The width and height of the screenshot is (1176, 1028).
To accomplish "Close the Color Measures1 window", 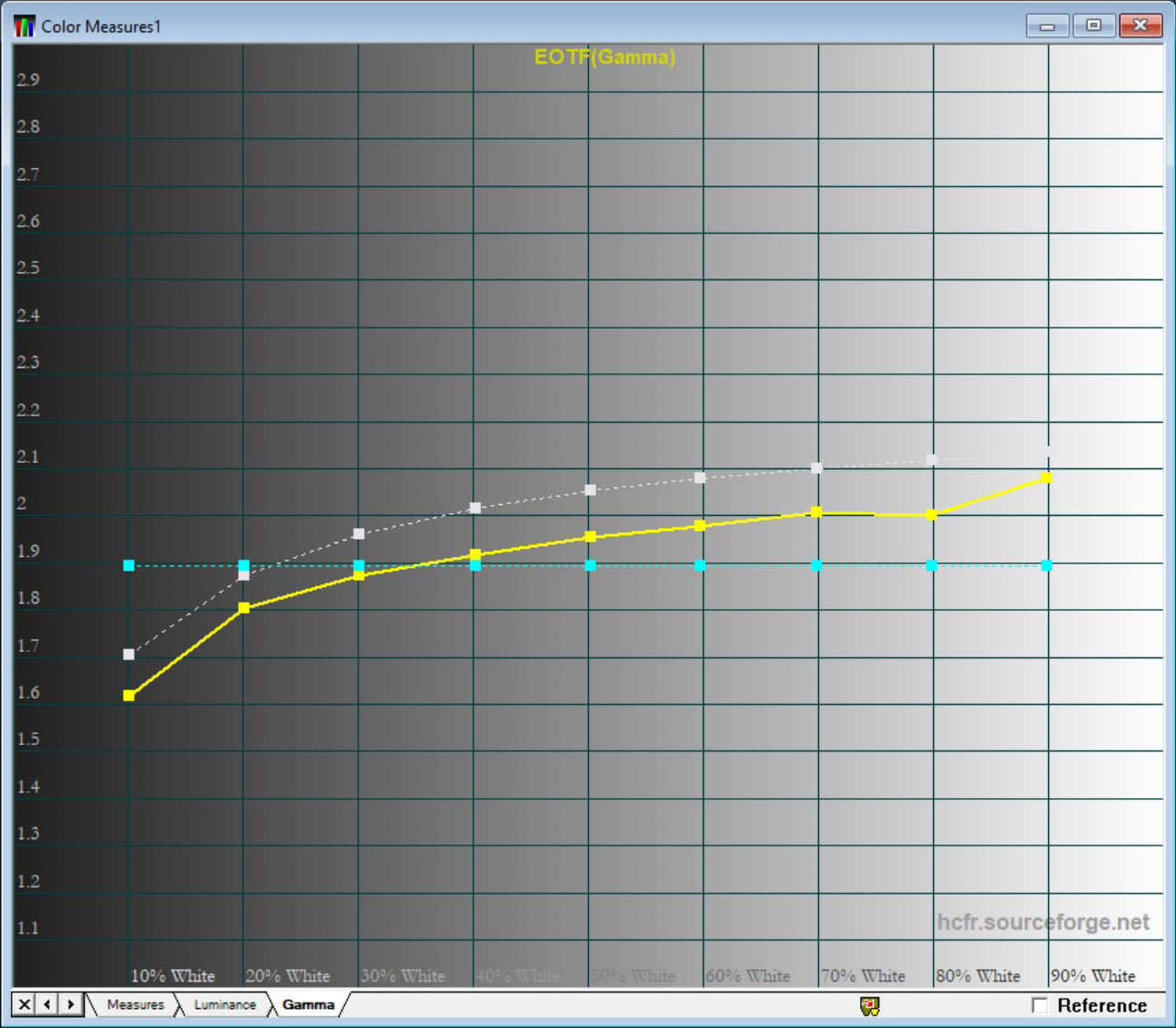I will coord(1139,26).
